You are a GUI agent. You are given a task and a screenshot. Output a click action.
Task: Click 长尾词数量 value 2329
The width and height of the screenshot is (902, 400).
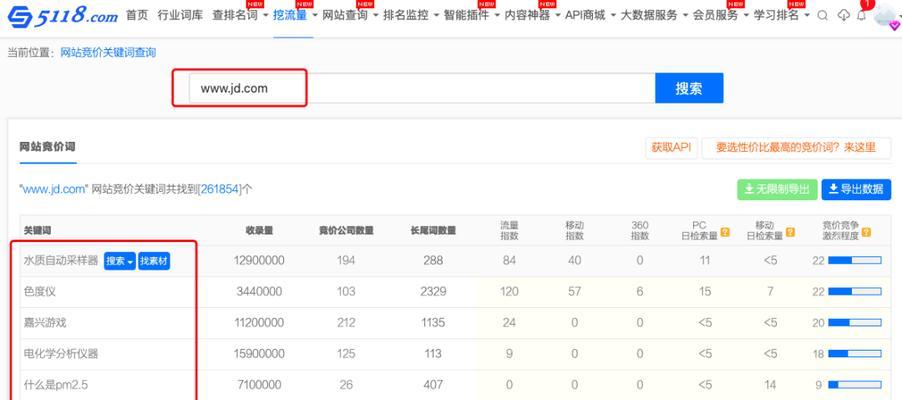click(433, 292)
